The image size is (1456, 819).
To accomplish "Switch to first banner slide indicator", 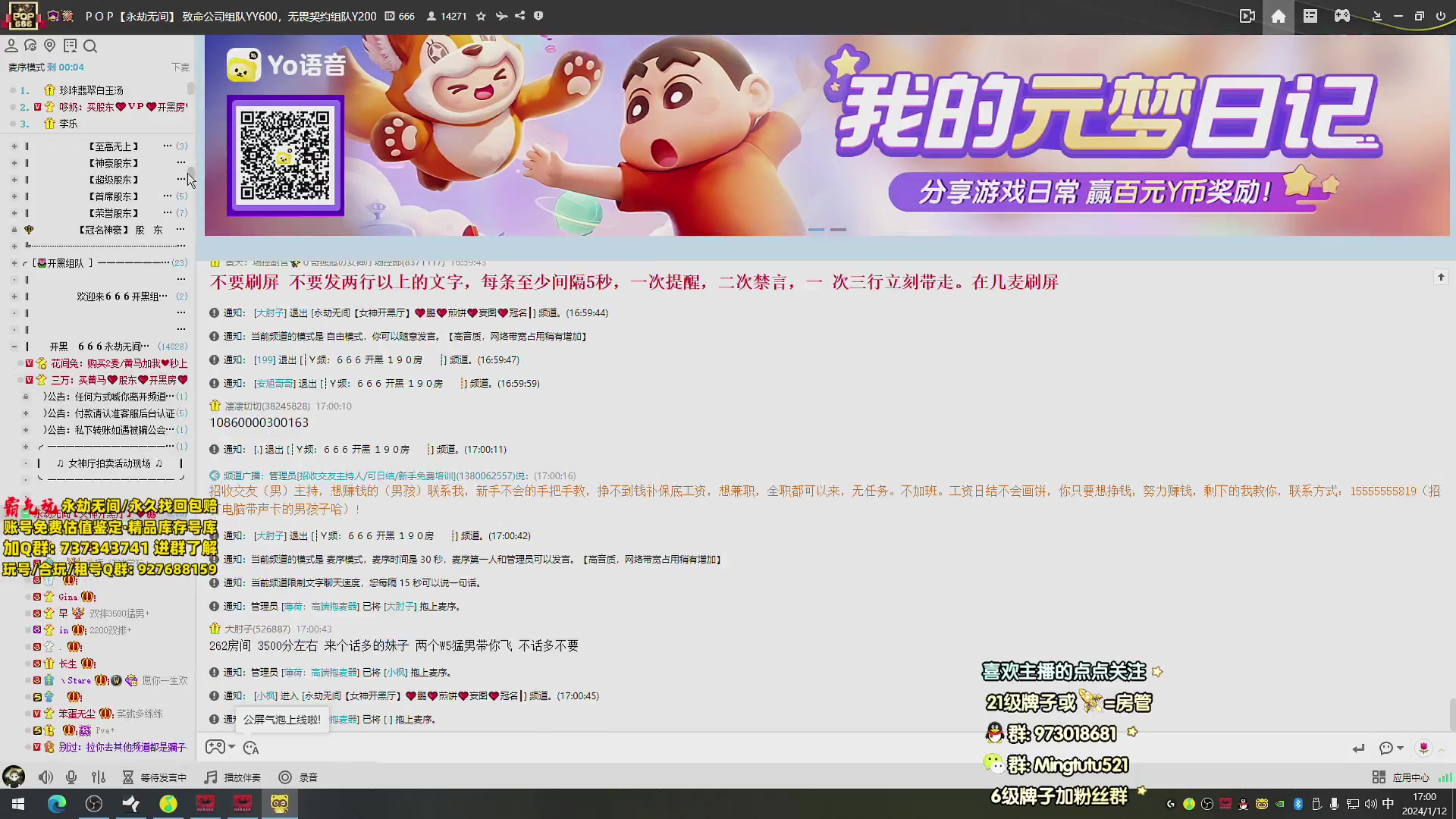I will (x=816, y=229).
